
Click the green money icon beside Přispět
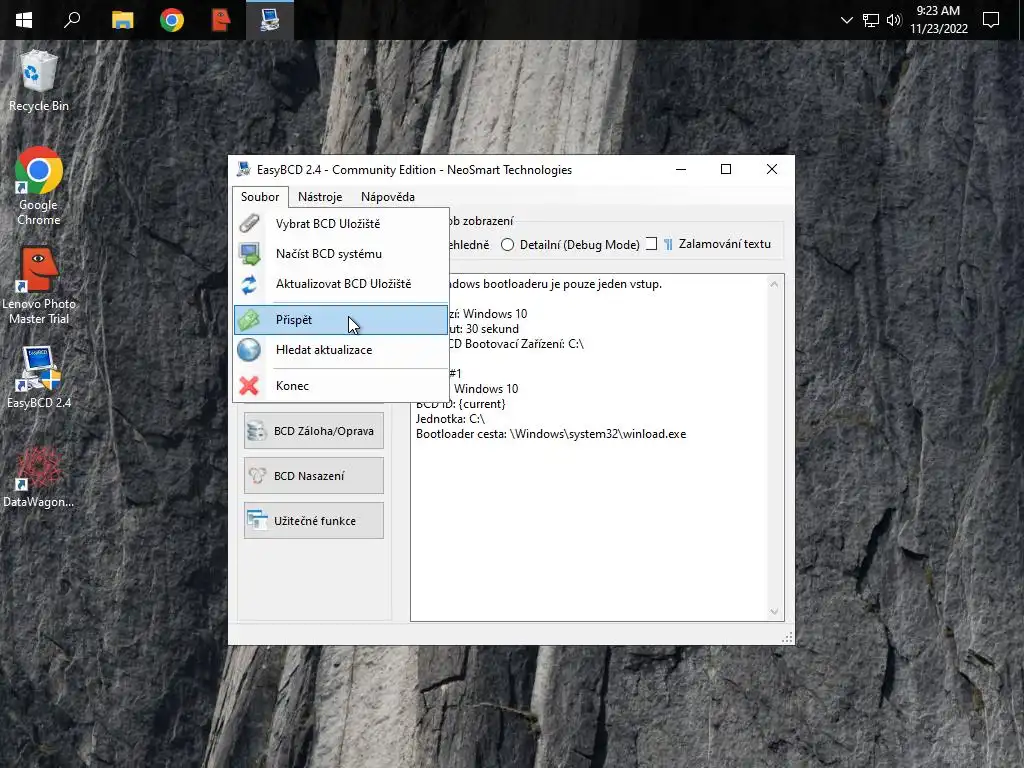pos(249,320)
